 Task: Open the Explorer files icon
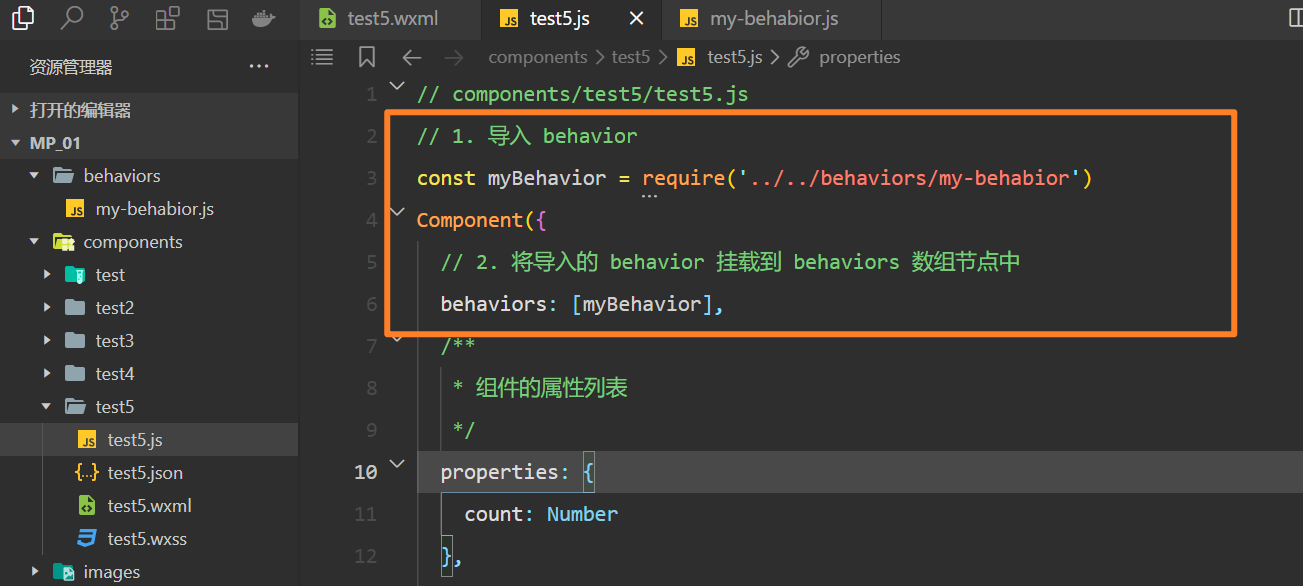pyautogui.click(x=22, y=18)
